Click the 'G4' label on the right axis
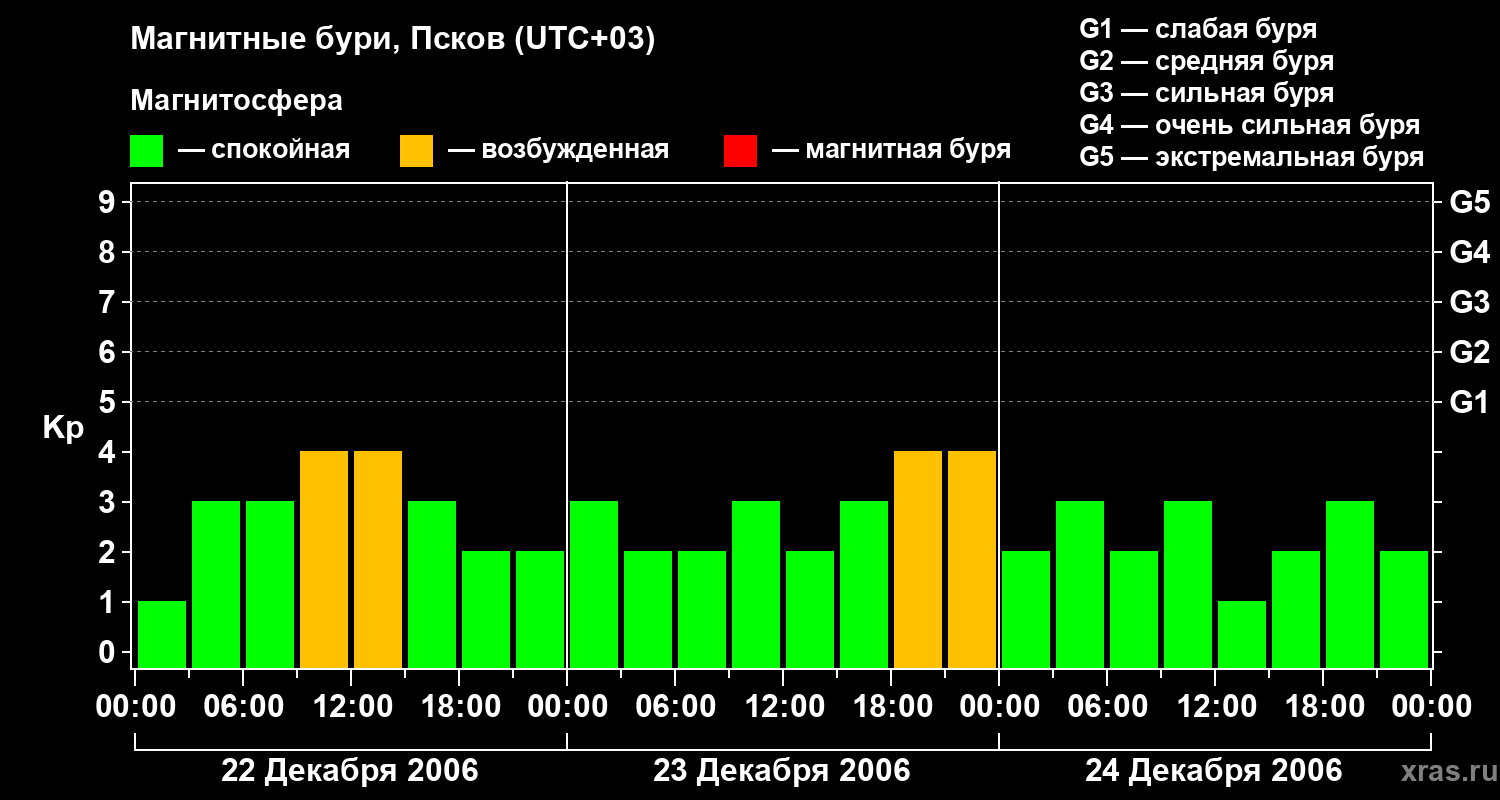The height and width of the screenshot is (800, 1500). (1469, 252)
